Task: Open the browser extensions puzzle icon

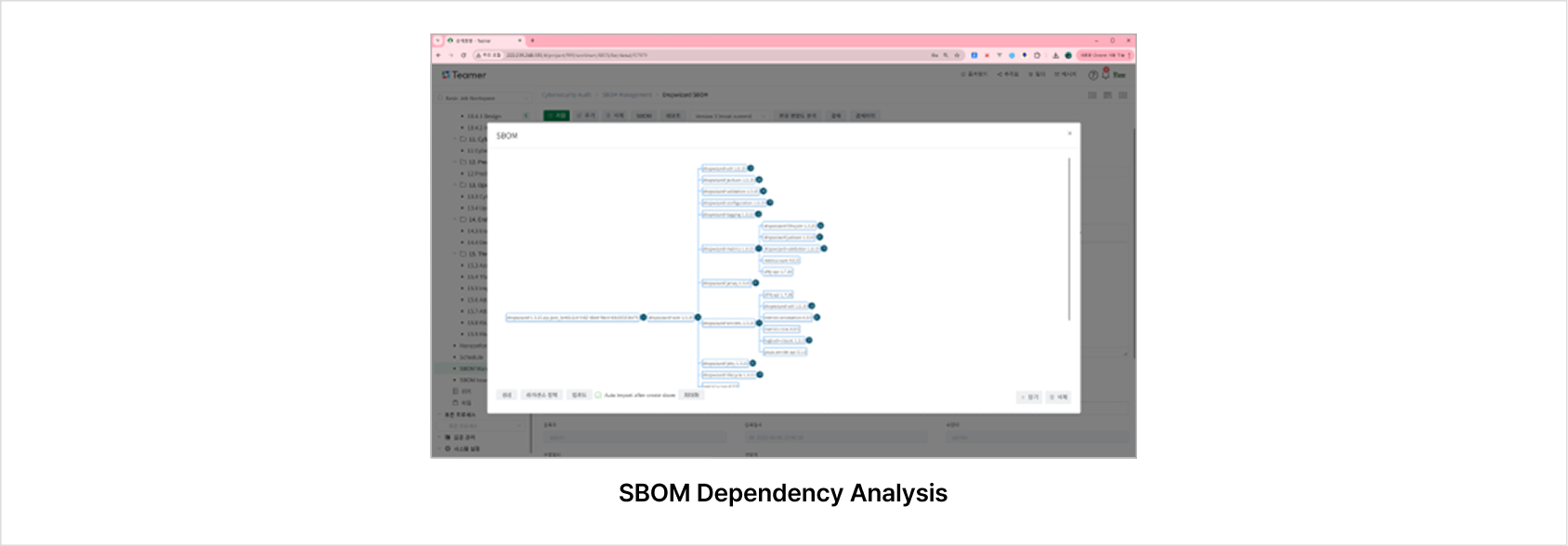Action: pyautogui.click(x=1037, y=55)
